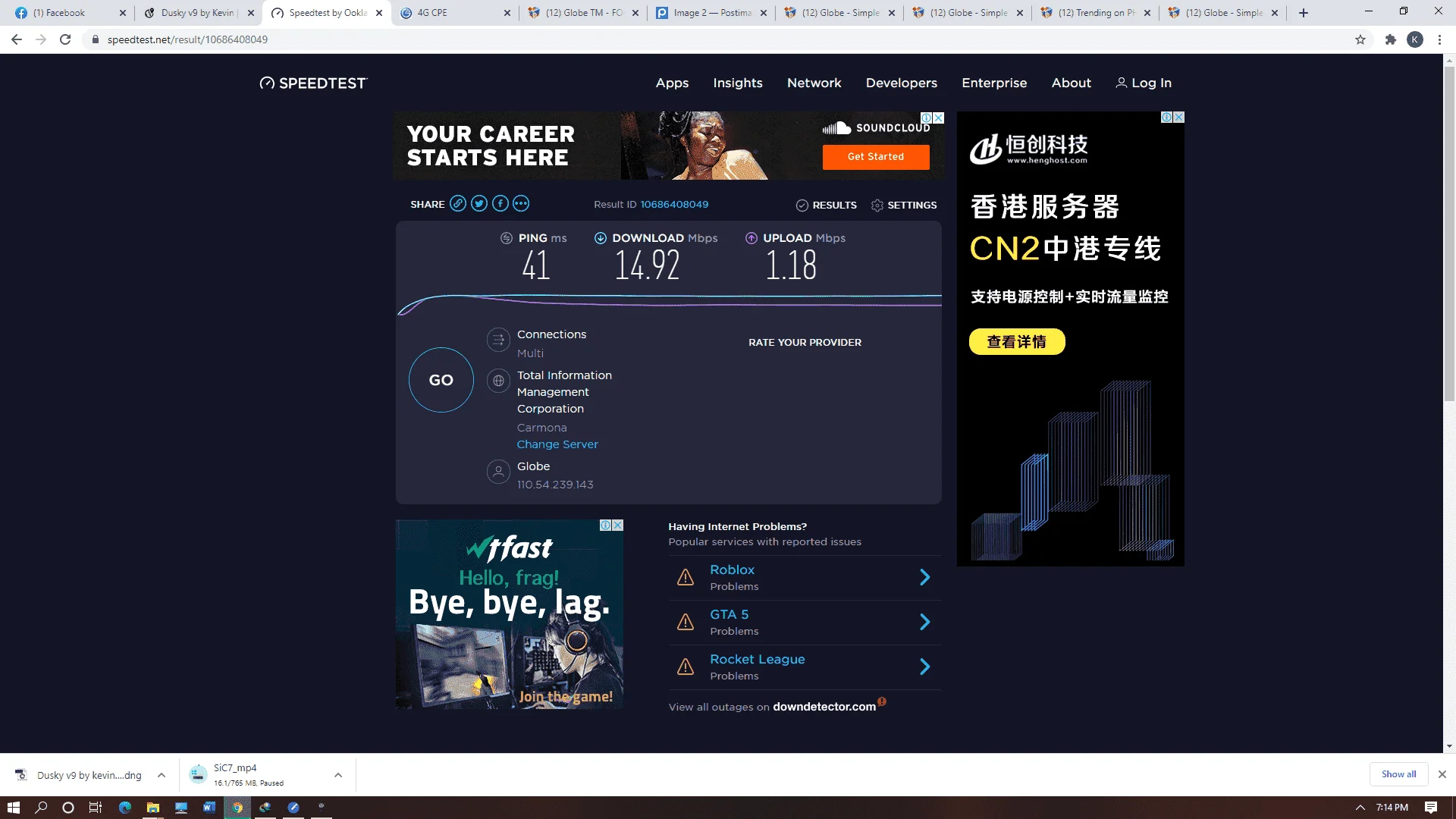Switch to Dusky v9 by Kevin tab
The image size is (1456, 819).
(x=199, y=13)
